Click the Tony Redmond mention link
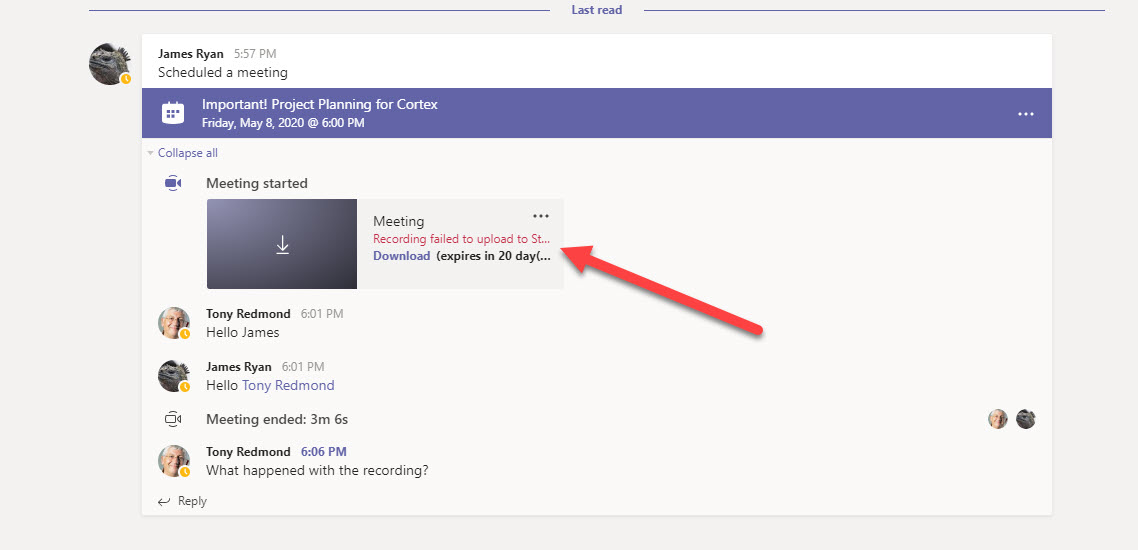Viewport: 1138px width, 550px height. 288,385
